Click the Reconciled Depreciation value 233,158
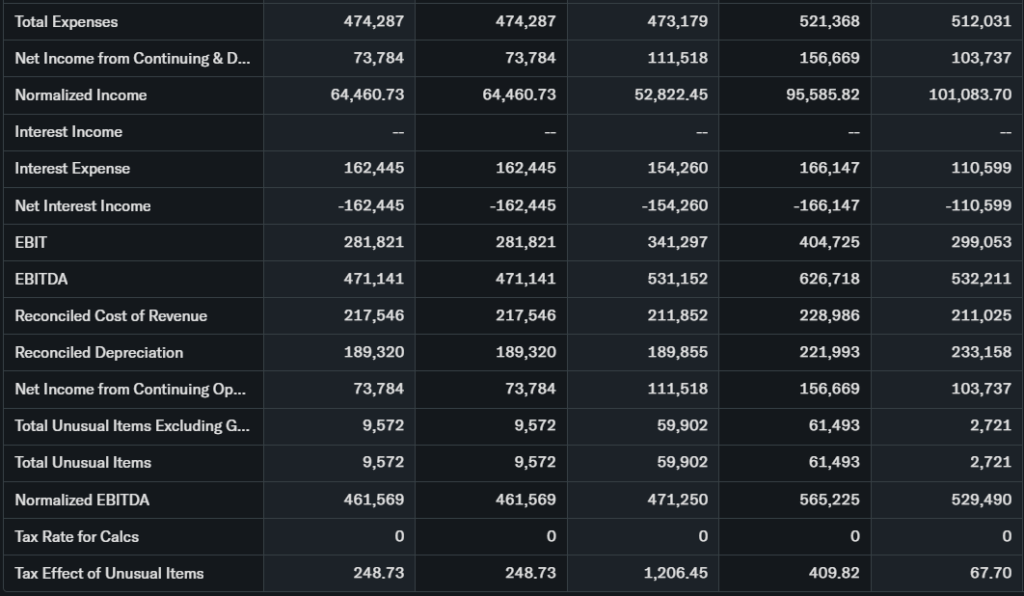Screen dimensions: 1024x596 click(x=981, y=352)
